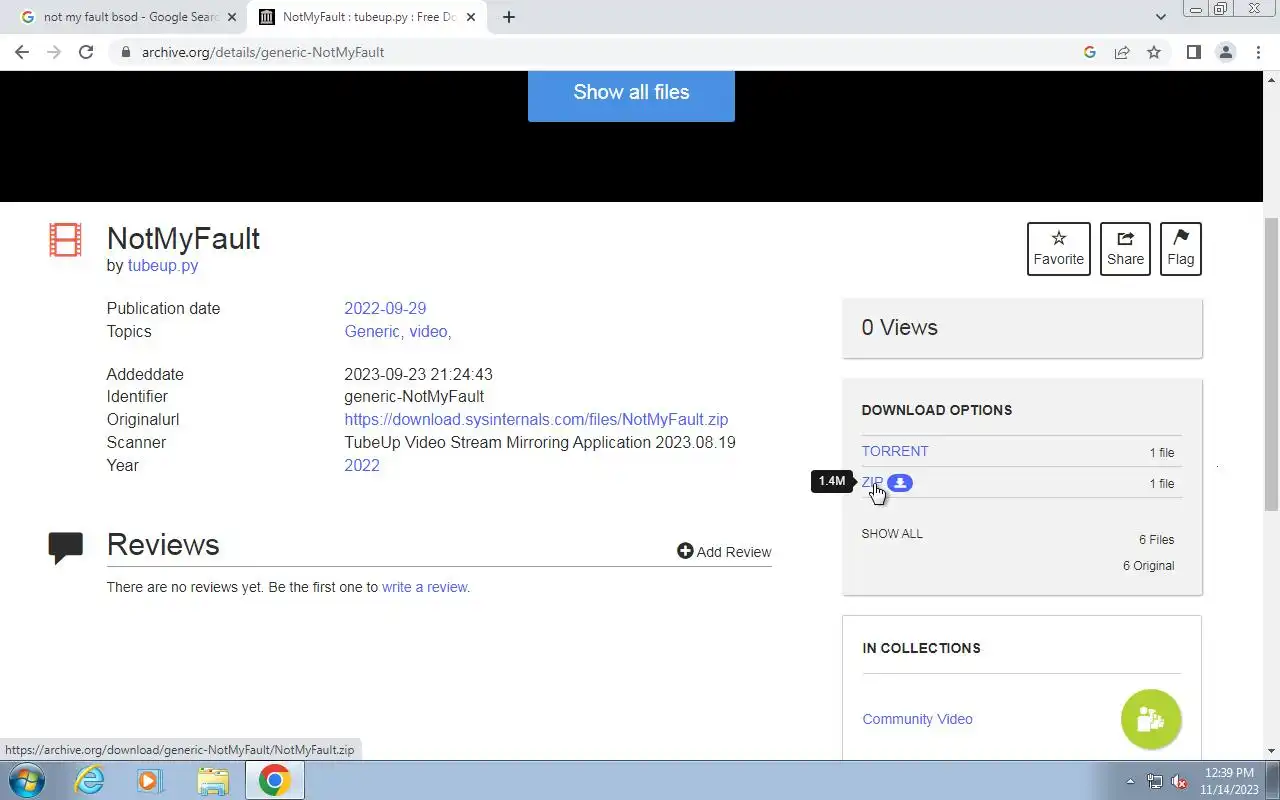Image resolution: width=1280 pixels, height=800 pixels.
Task: Click the muted volume tray icon
Action: pyautogui.click(x=1180, y=781)
